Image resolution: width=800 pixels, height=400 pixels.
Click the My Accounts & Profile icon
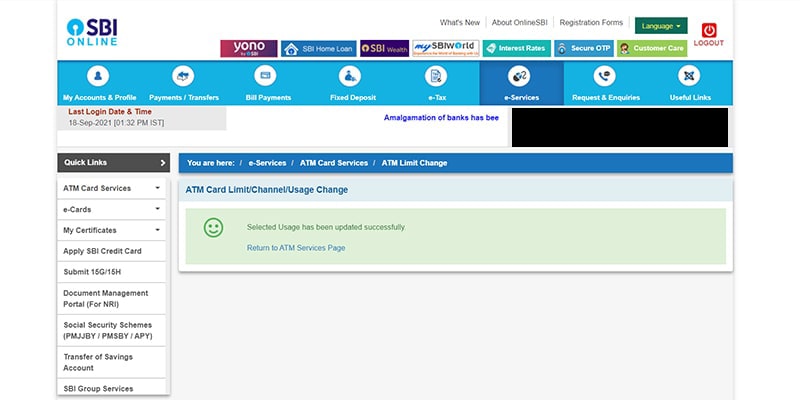98,76
